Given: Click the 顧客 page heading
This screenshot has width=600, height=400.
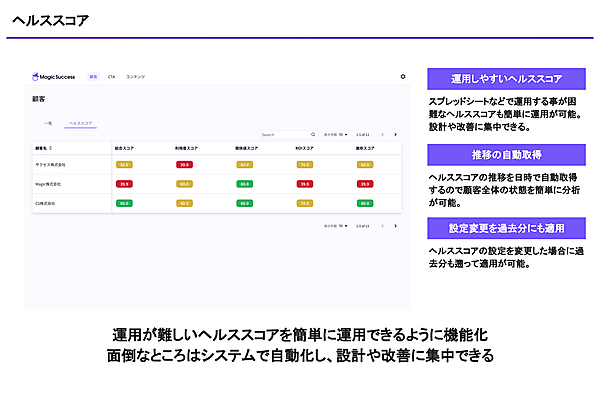Looking at the screenshot, I should [39, 99].
